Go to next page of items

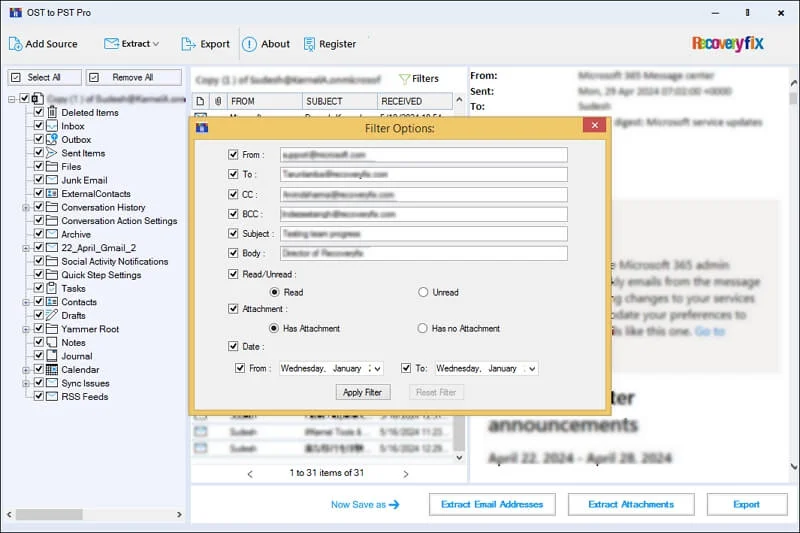(406, 474)
